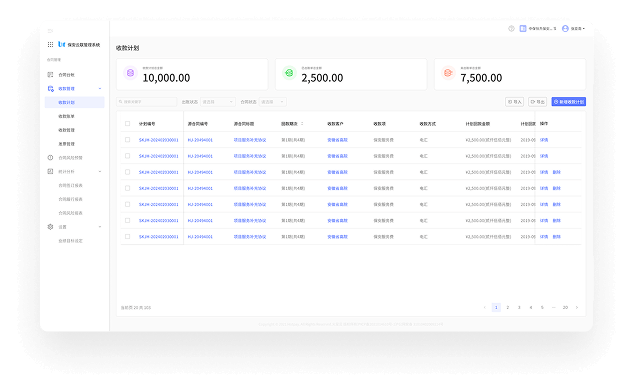Go to page 2
Image resolution: width=633 pixels, height=392 pixels.
[508, 308]
